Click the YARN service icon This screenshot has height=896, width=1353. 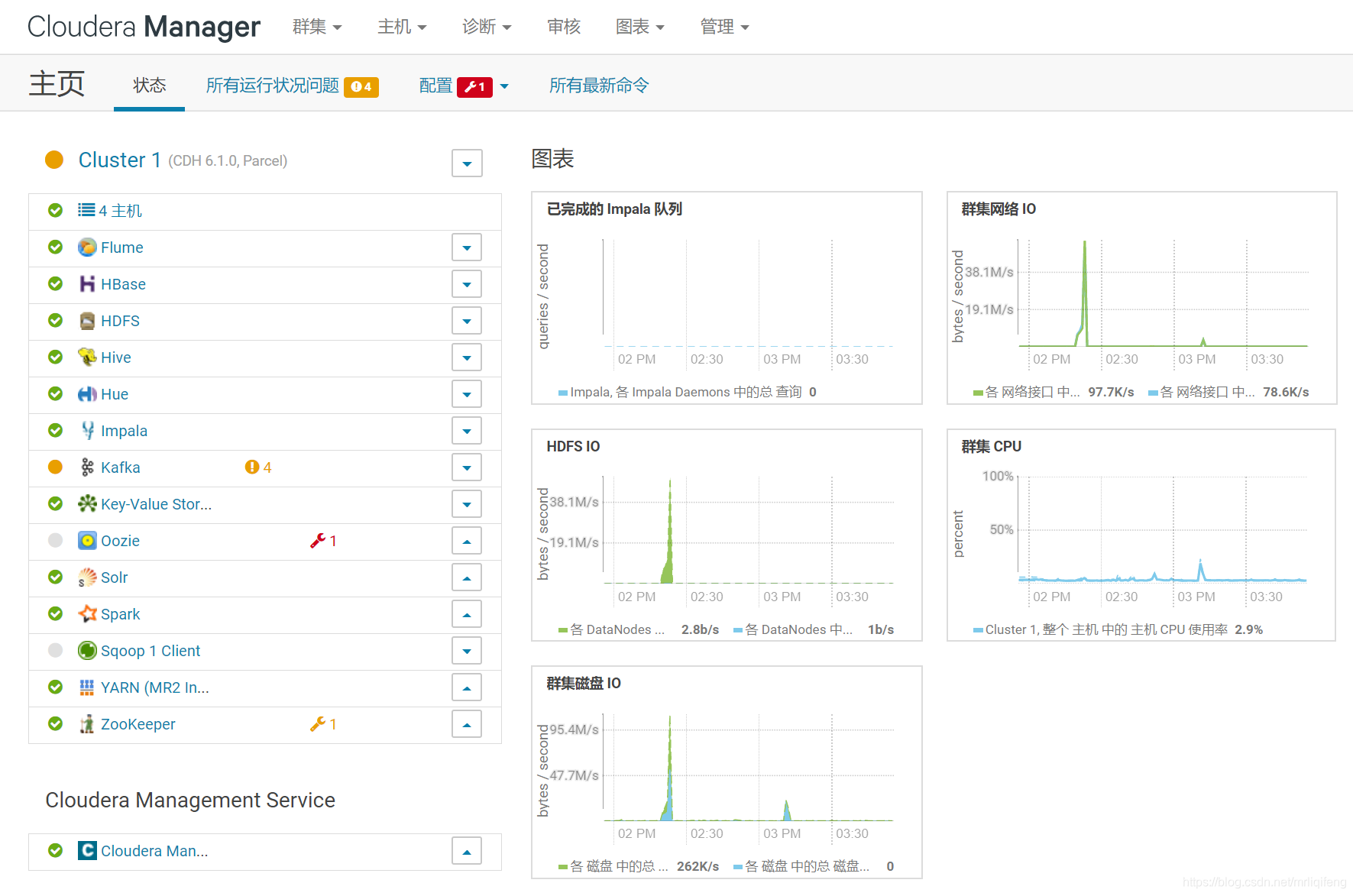(x=87, y=687)
